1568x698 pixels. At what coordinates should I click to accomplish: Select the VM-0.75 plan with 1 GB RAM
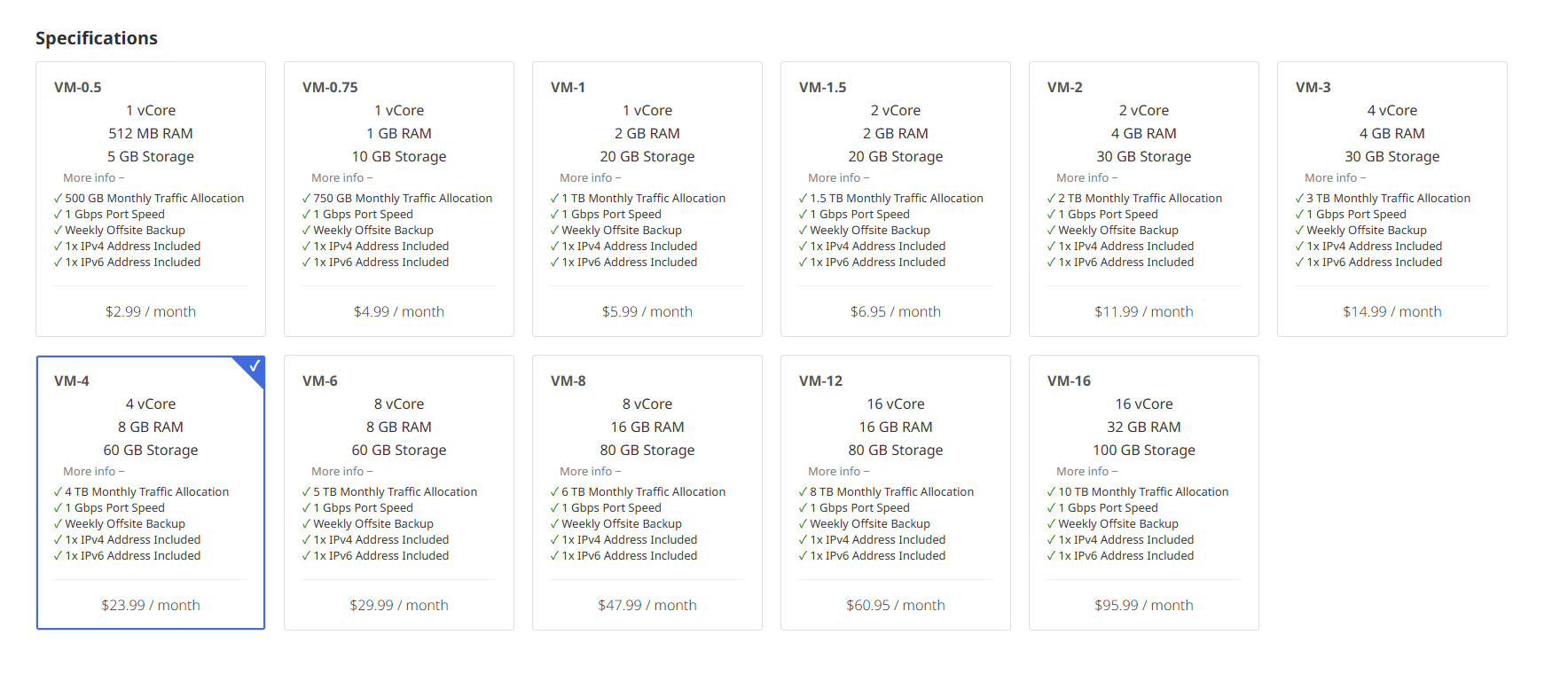pos(399,133)
